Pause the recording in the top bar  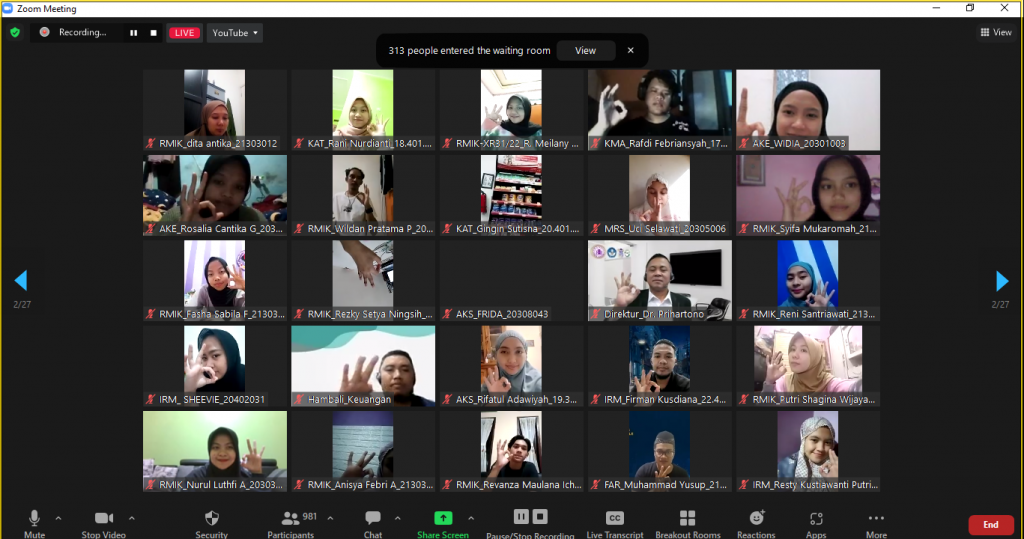pyautogui.click(x=133, y=33)
